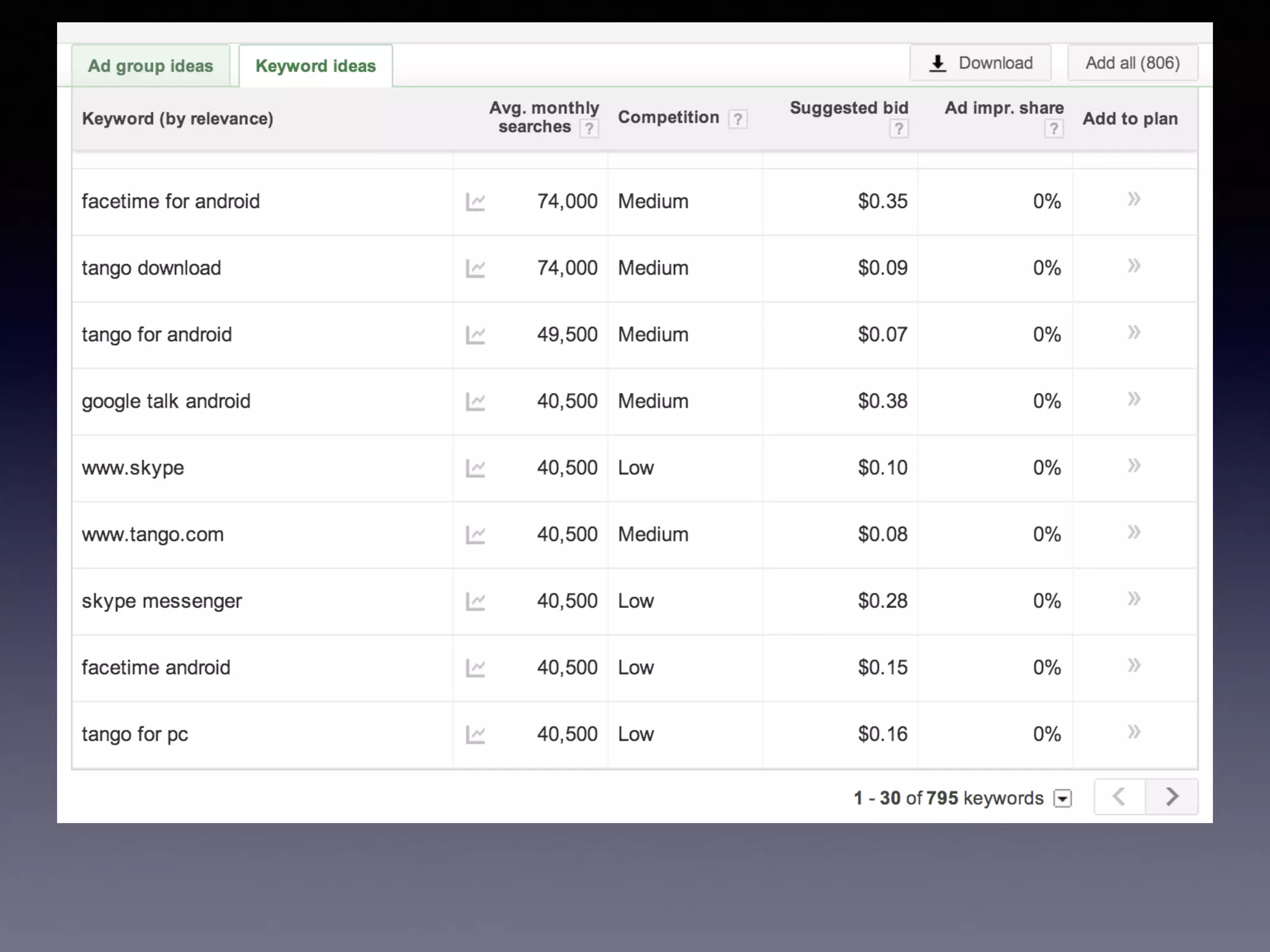Expand the rows-per-page keywords dropdown
Image resolution: width=1270 pixels, height=952 pixels.
pos(1062,798)
